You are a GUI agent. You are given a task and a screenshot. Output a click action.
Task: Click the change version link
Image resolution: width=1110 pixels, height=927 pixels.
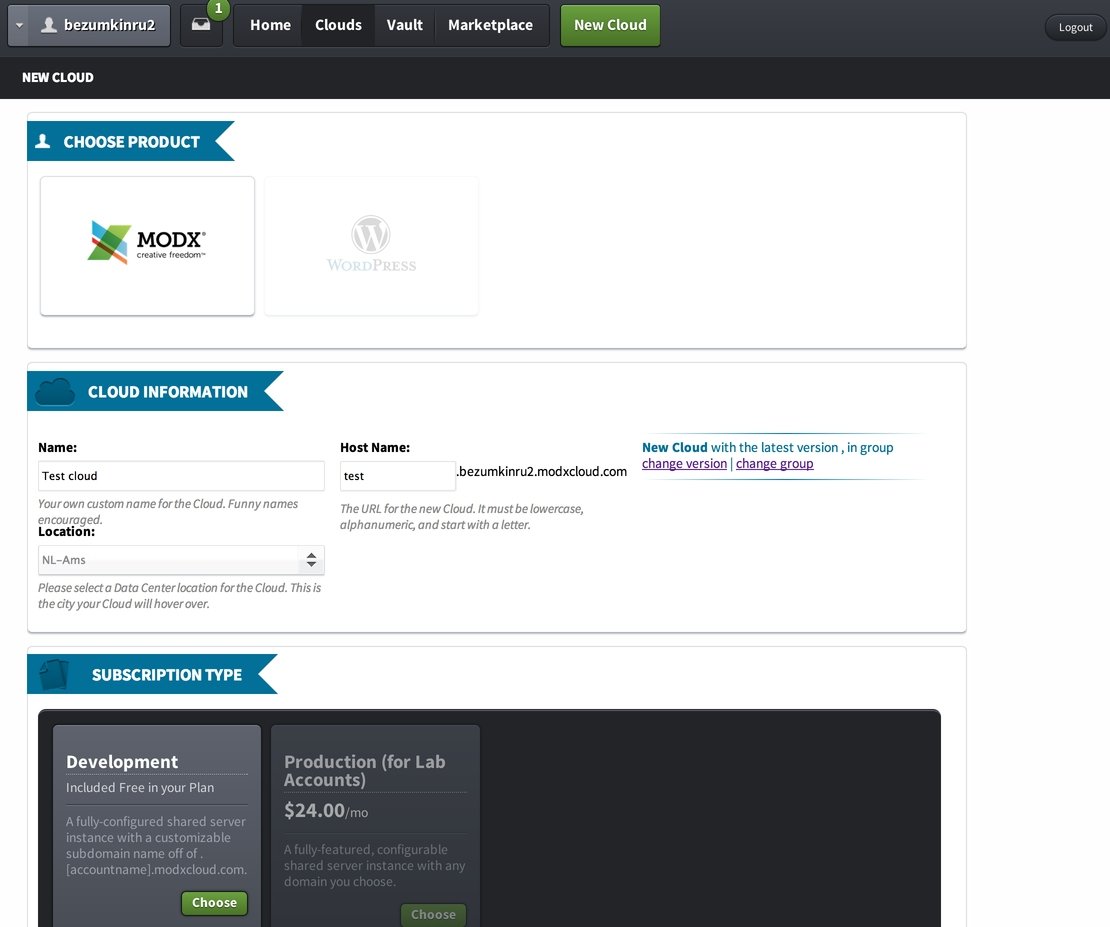point(684,464)
